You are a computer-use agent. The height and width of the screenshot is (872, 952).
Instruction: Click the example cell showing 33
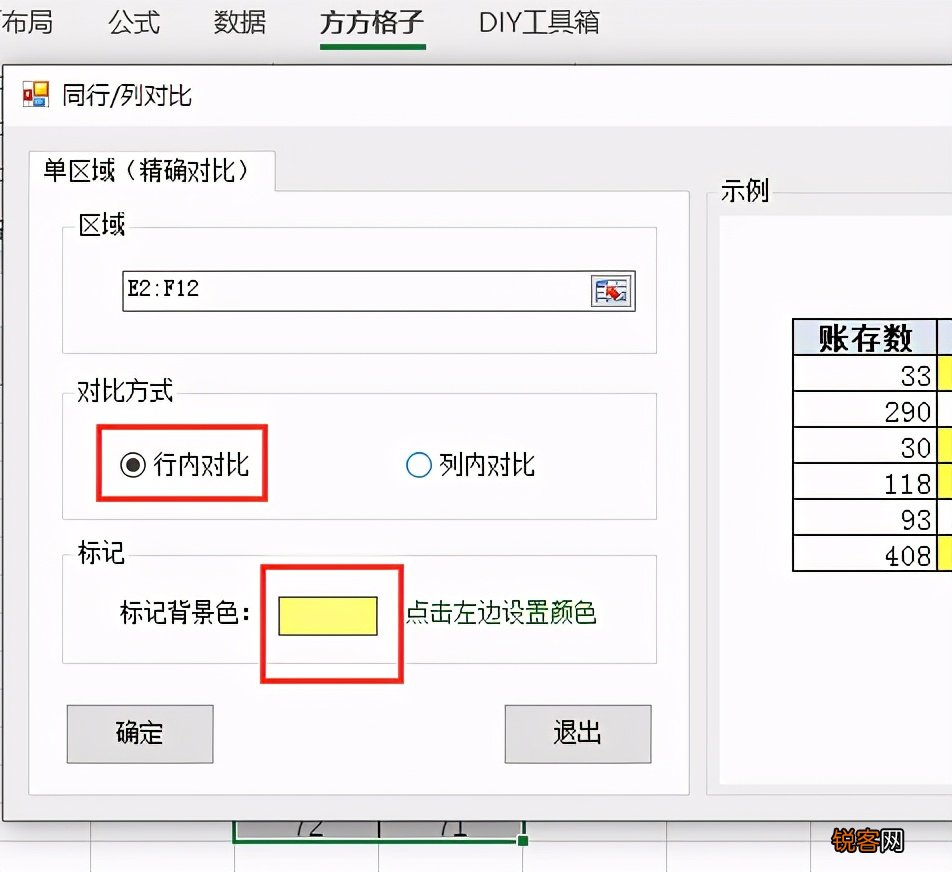coord(865,373)
